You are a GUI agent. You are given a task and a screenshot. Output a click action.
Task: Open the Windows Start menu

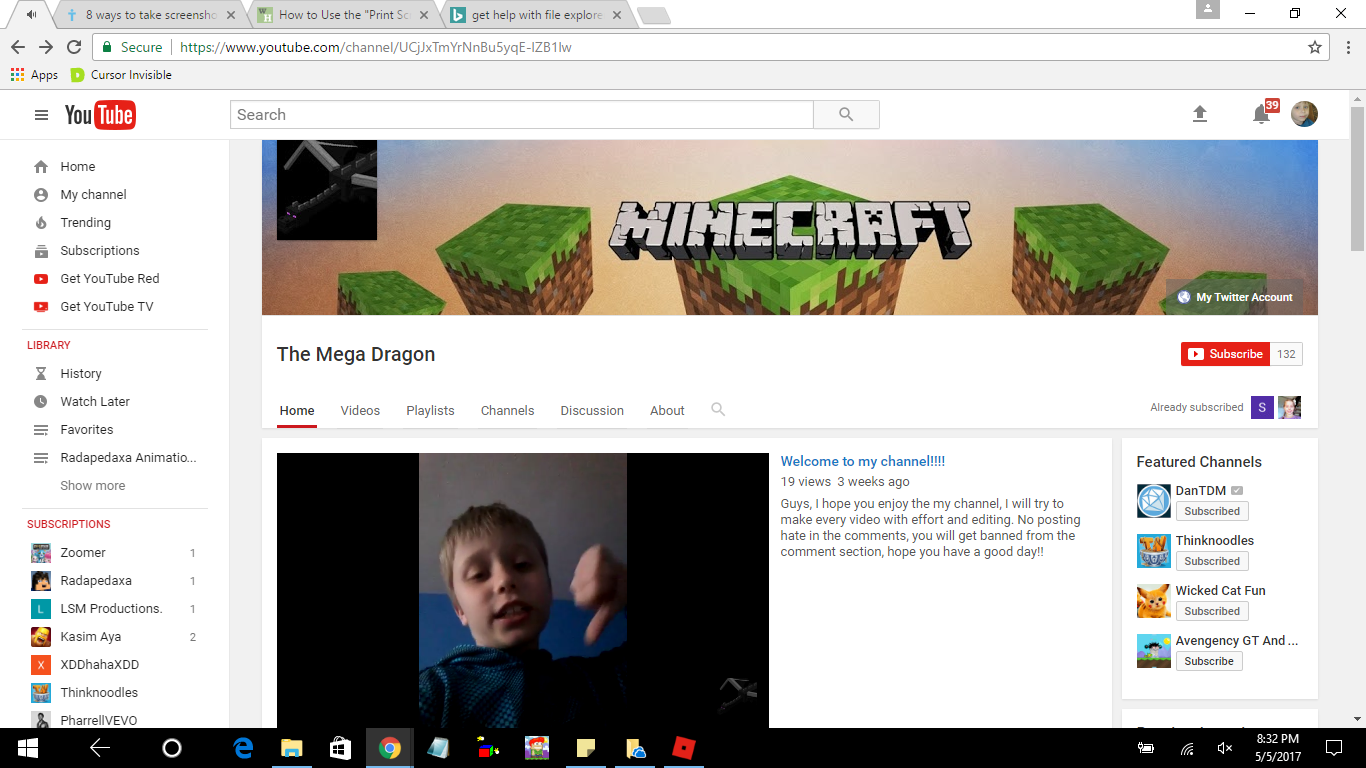click(x=27, y=748)
